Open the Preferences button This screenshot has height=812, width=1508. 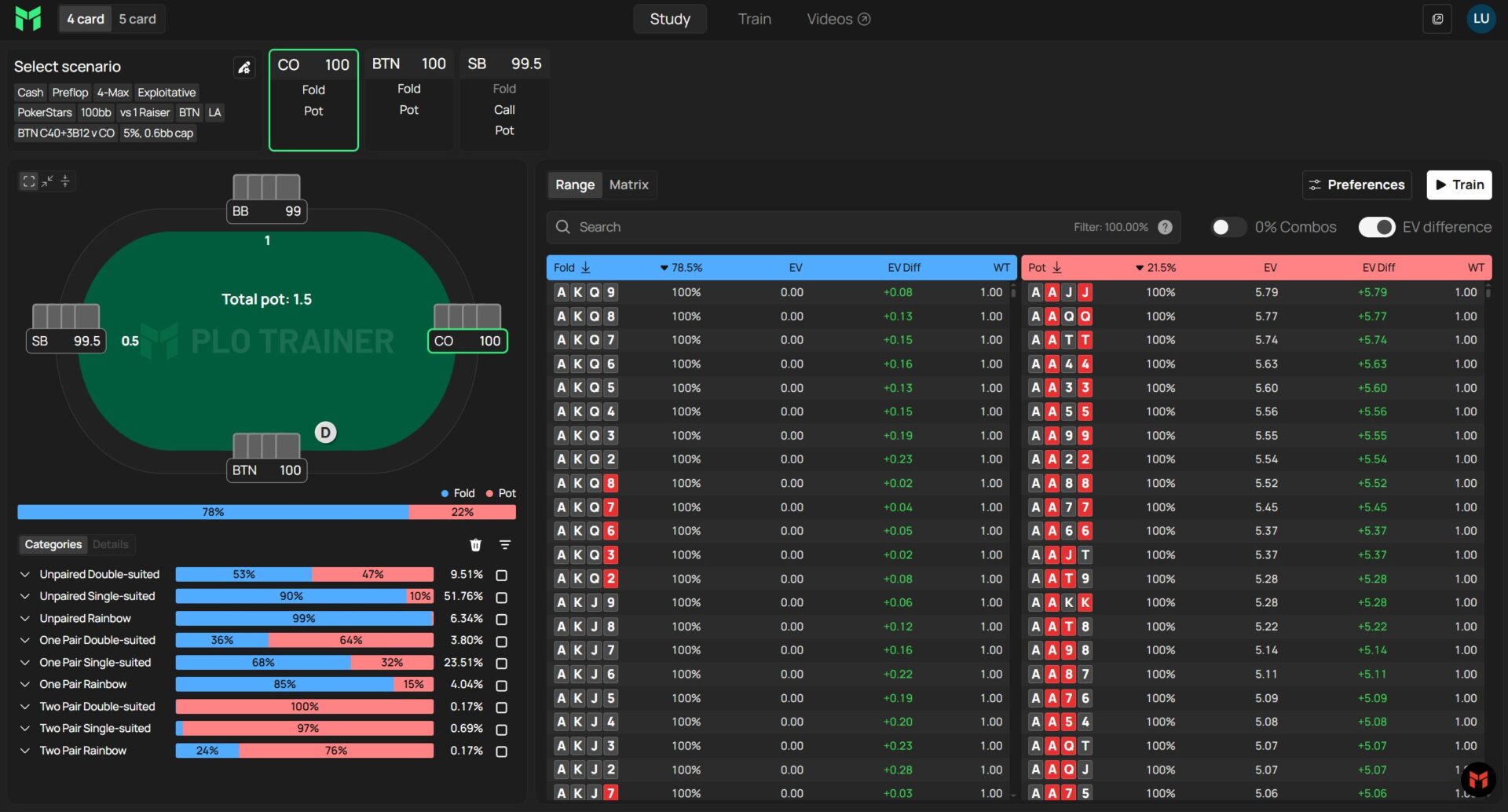[1356, 185]
